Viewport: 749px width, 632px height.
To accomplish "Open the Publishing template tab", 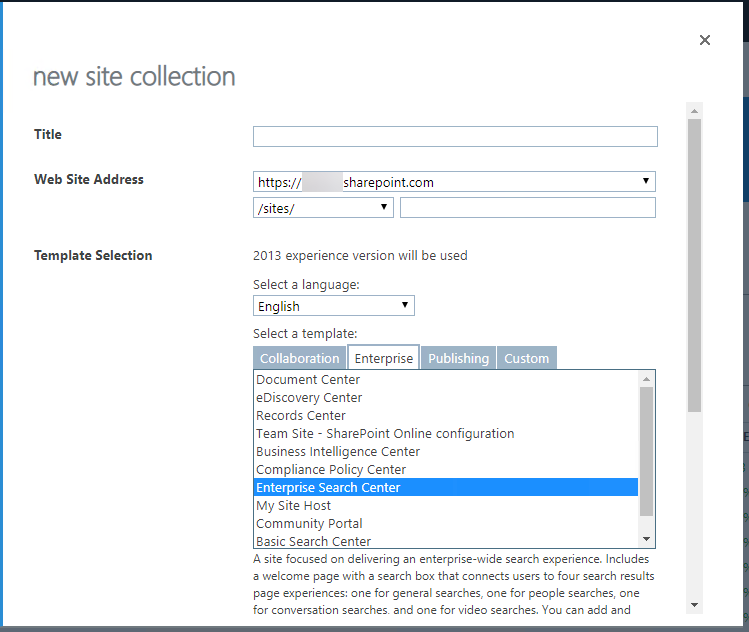I will 458,358.
